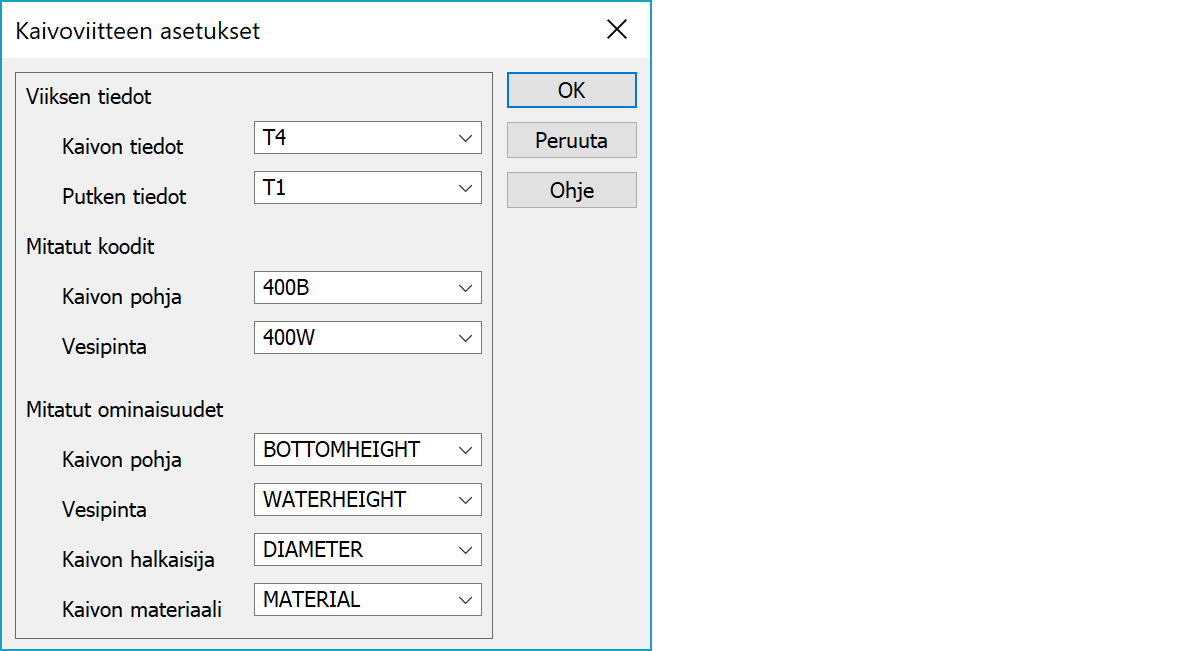This screenshot has width=1200, height=651.
Task: Select the T1 value field
Action: point(350,188)
